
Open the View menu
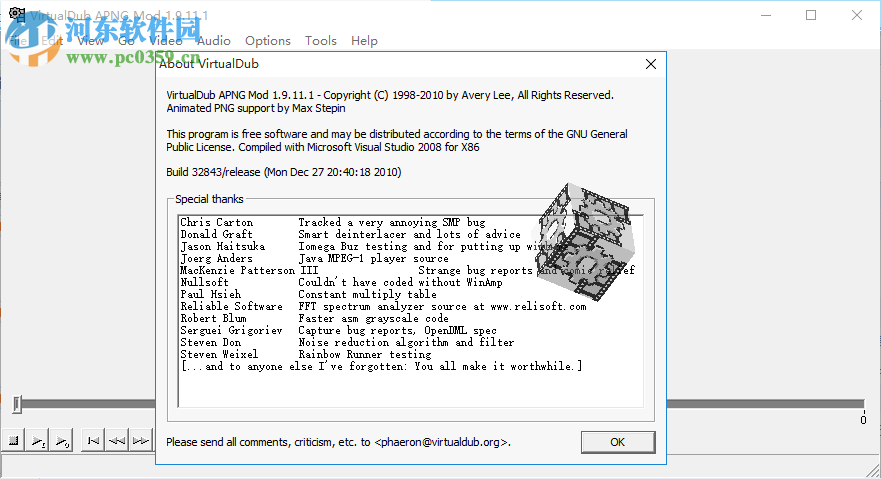[x=90, y=41]
